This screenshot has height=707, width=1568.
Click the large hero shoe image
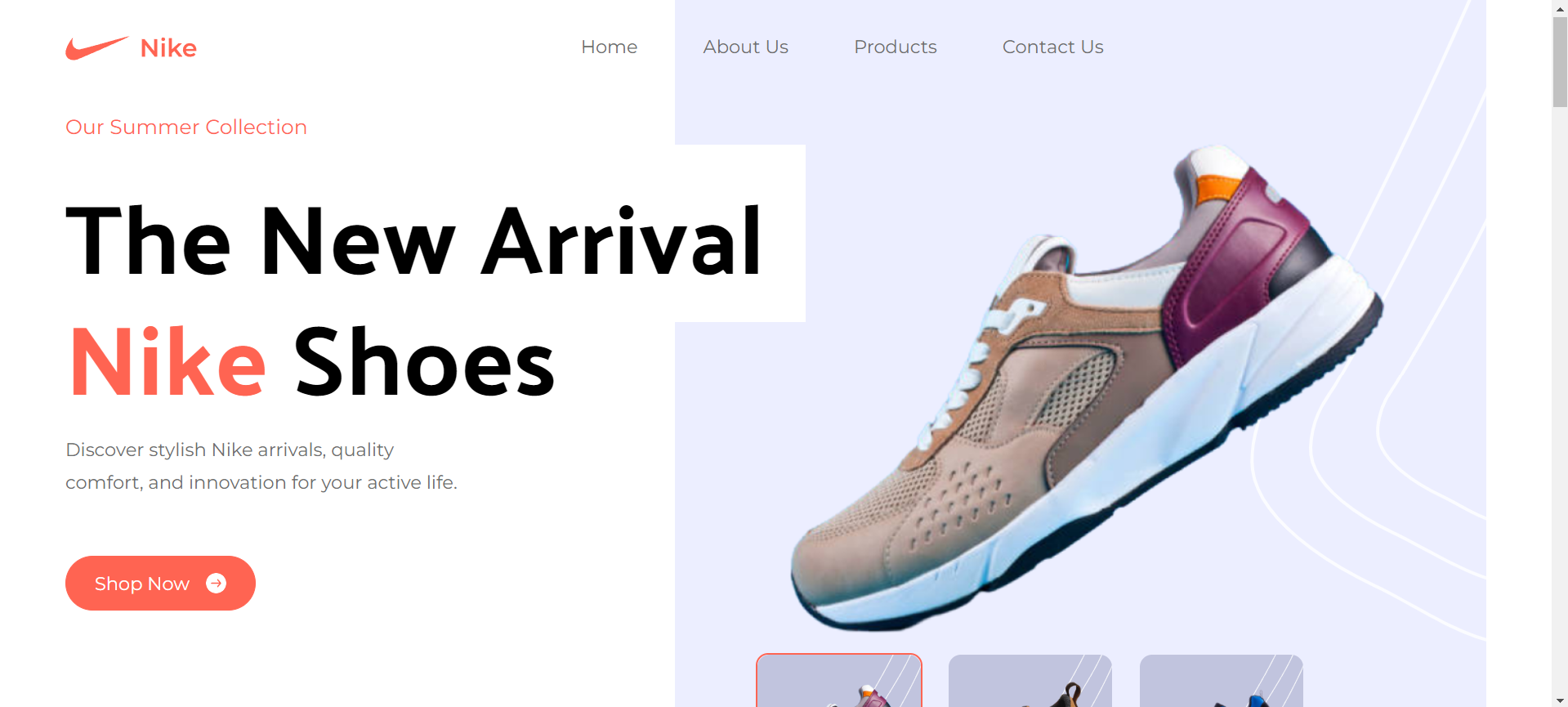point(1087,388)
